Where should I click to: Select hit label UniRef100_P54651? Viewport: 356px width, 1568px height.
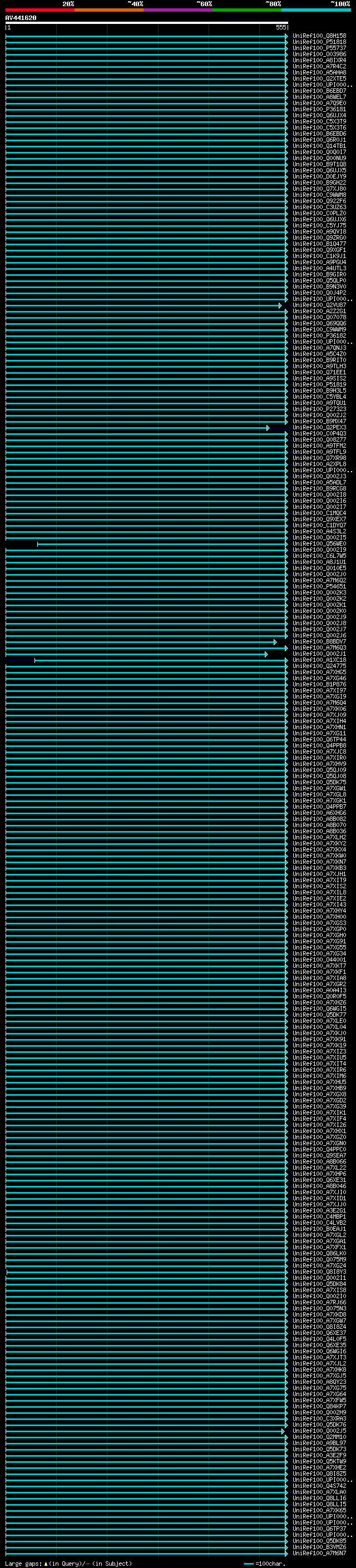pos(319,586)
